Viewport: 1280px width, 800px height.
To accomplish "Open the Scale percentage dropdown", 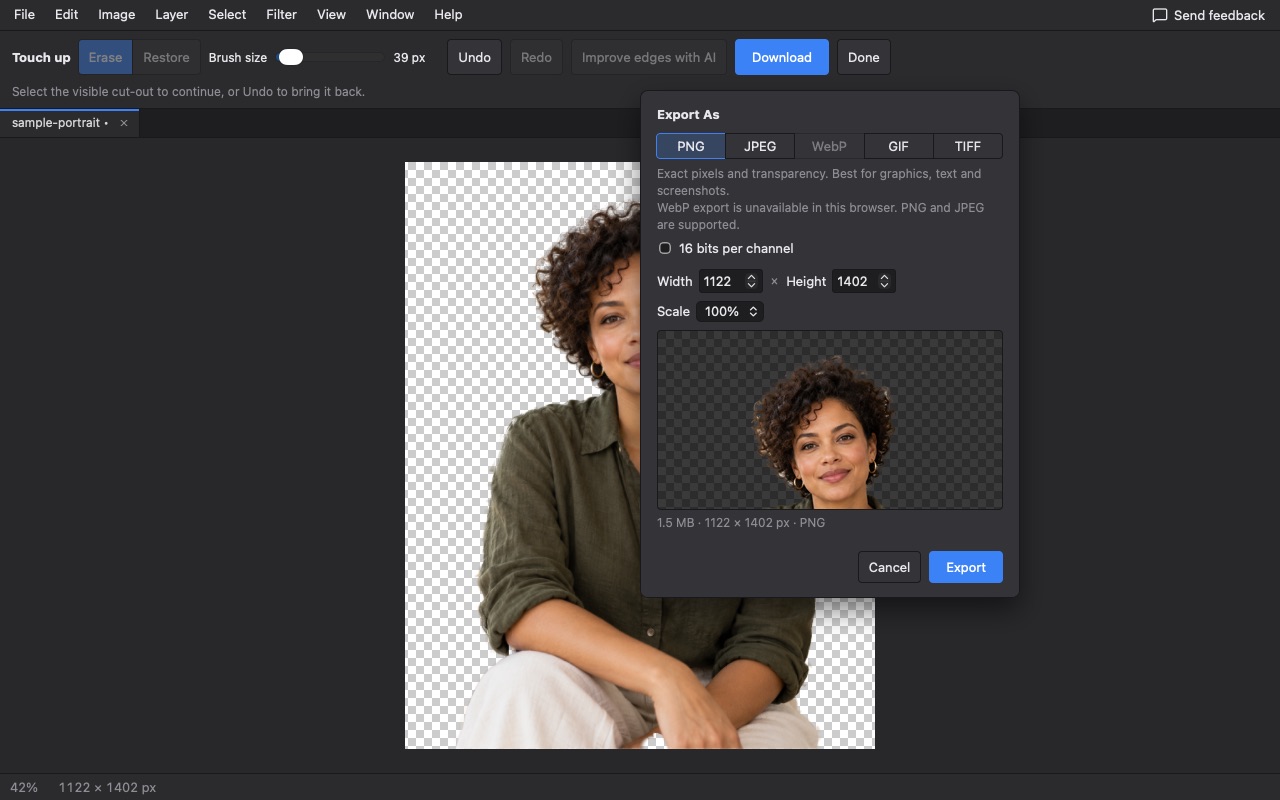I will coord(730,312).
